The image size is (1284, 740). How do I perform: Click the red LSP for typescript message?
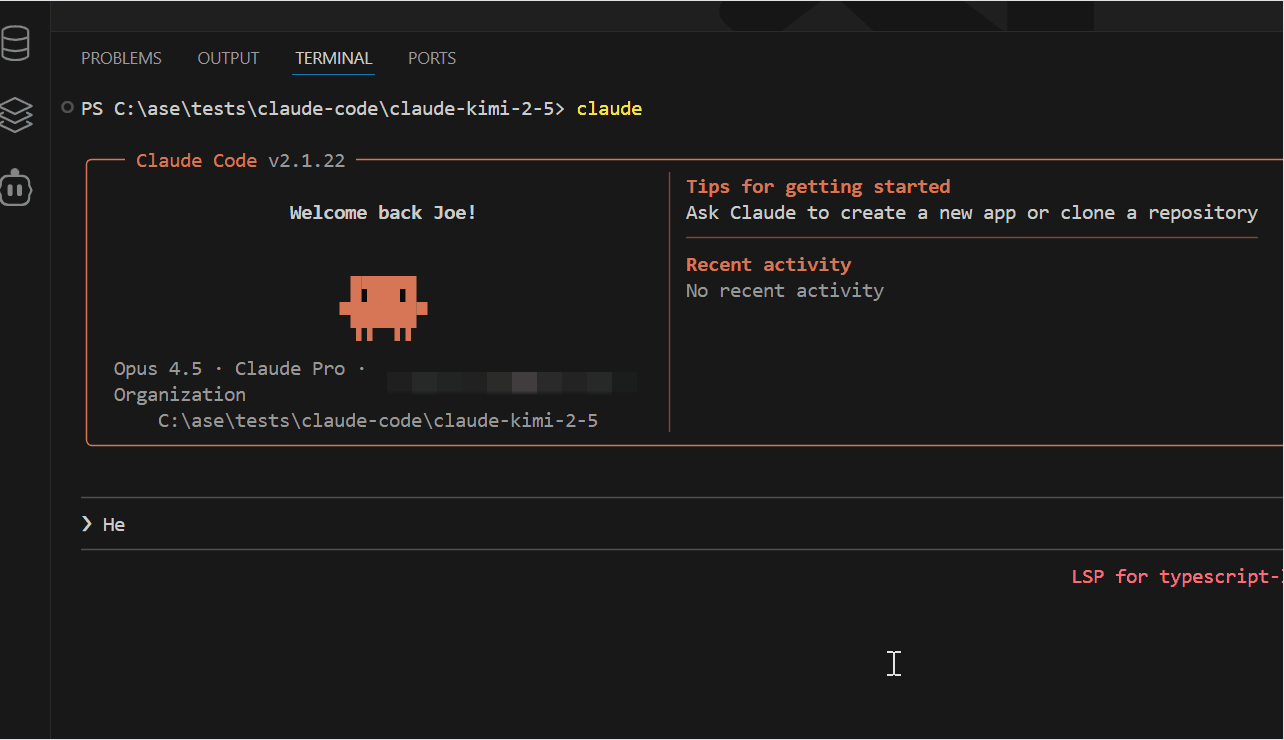coord(1176,576)
